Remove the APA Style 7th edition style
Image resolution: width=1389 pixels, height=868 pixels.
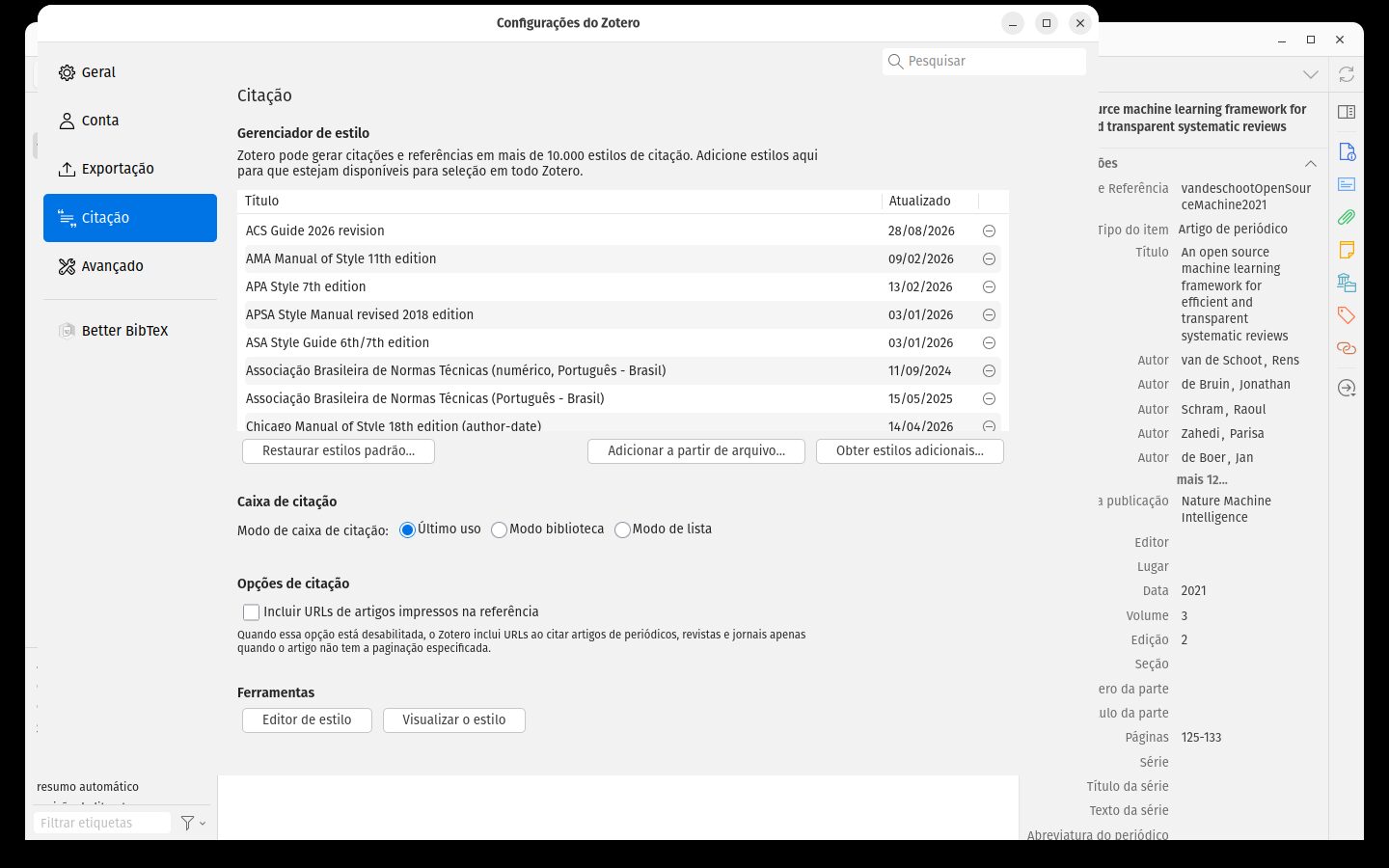point(989,287)
